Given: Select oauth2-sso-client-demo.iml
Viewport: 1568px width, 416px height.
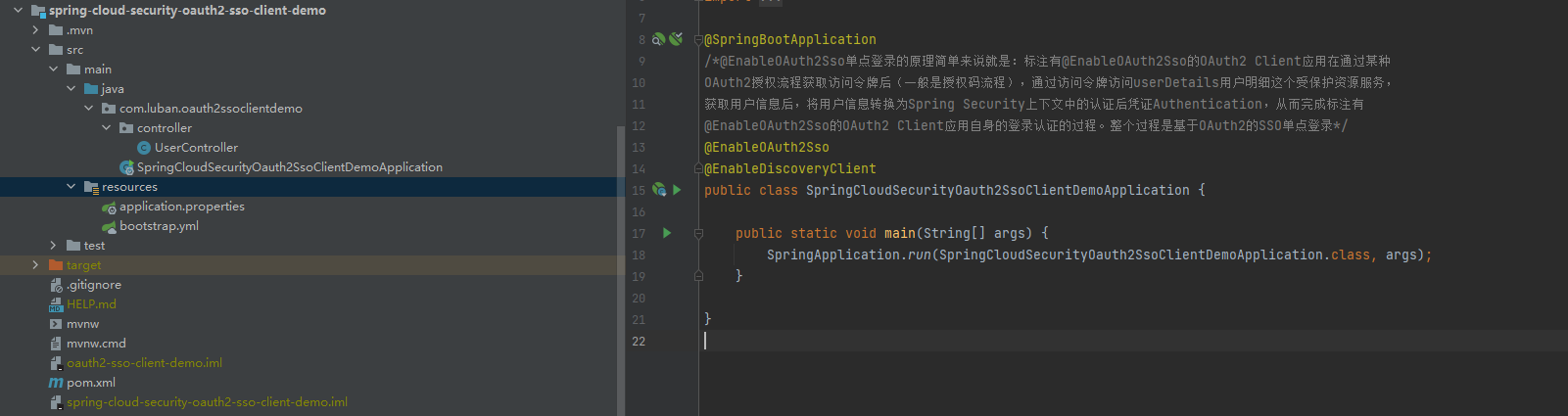Looking at the screenshot, I should (x=144, y=363).
